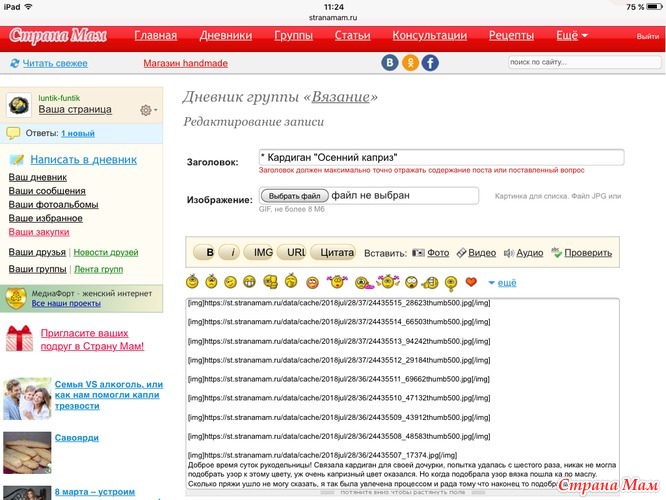This screenshot has width=666, height=500.
Task: Click the refresh icon beside Читать свежее
Action: [x=15, y=63]
